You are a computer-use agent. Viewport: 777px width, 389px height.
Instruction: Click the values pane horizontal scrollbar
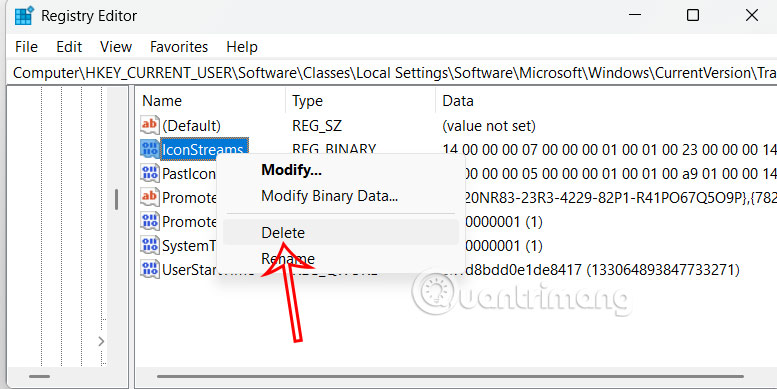450,376
